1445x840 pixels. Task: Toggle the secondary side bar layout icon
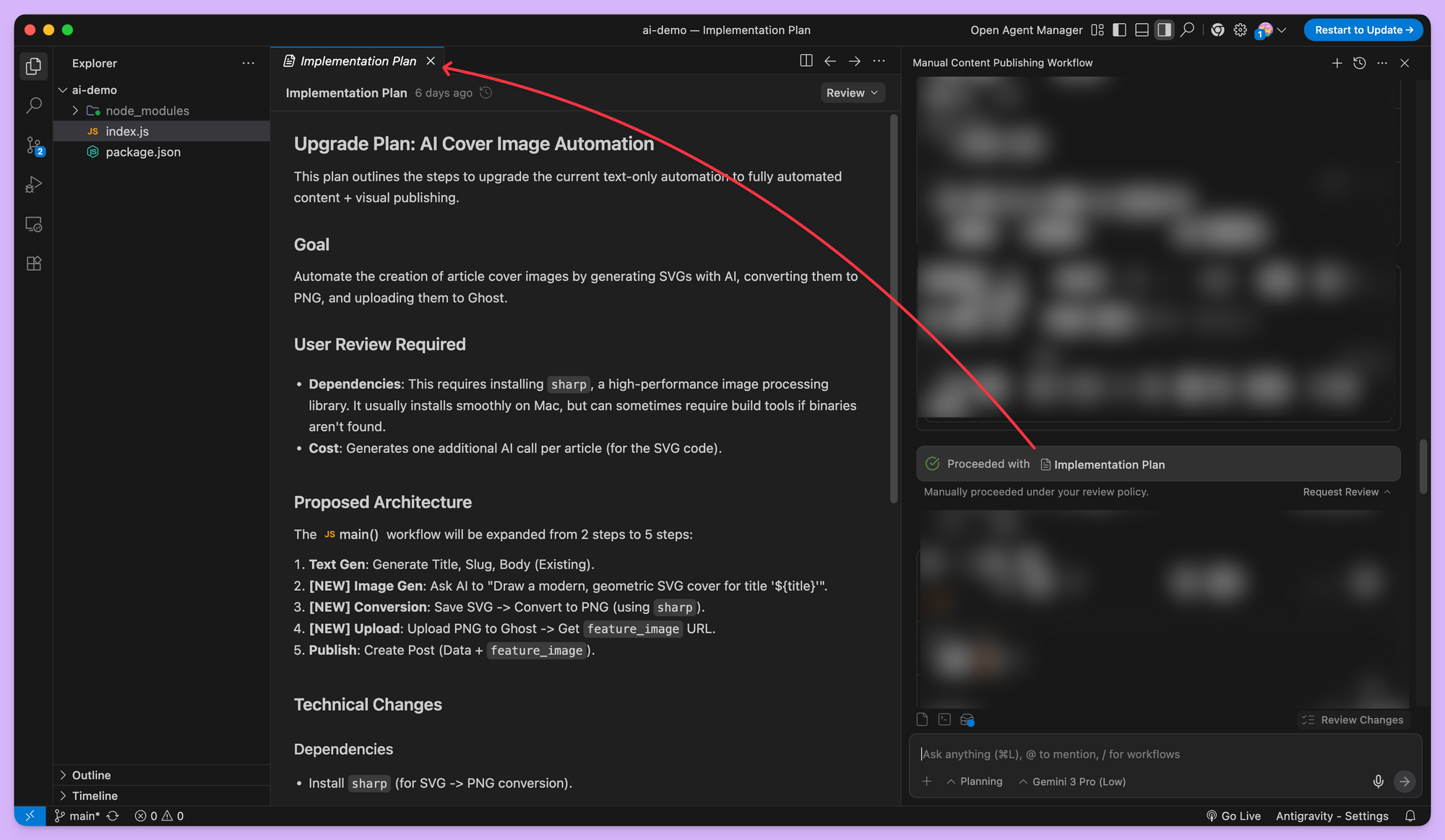(x=1164, y=30)
